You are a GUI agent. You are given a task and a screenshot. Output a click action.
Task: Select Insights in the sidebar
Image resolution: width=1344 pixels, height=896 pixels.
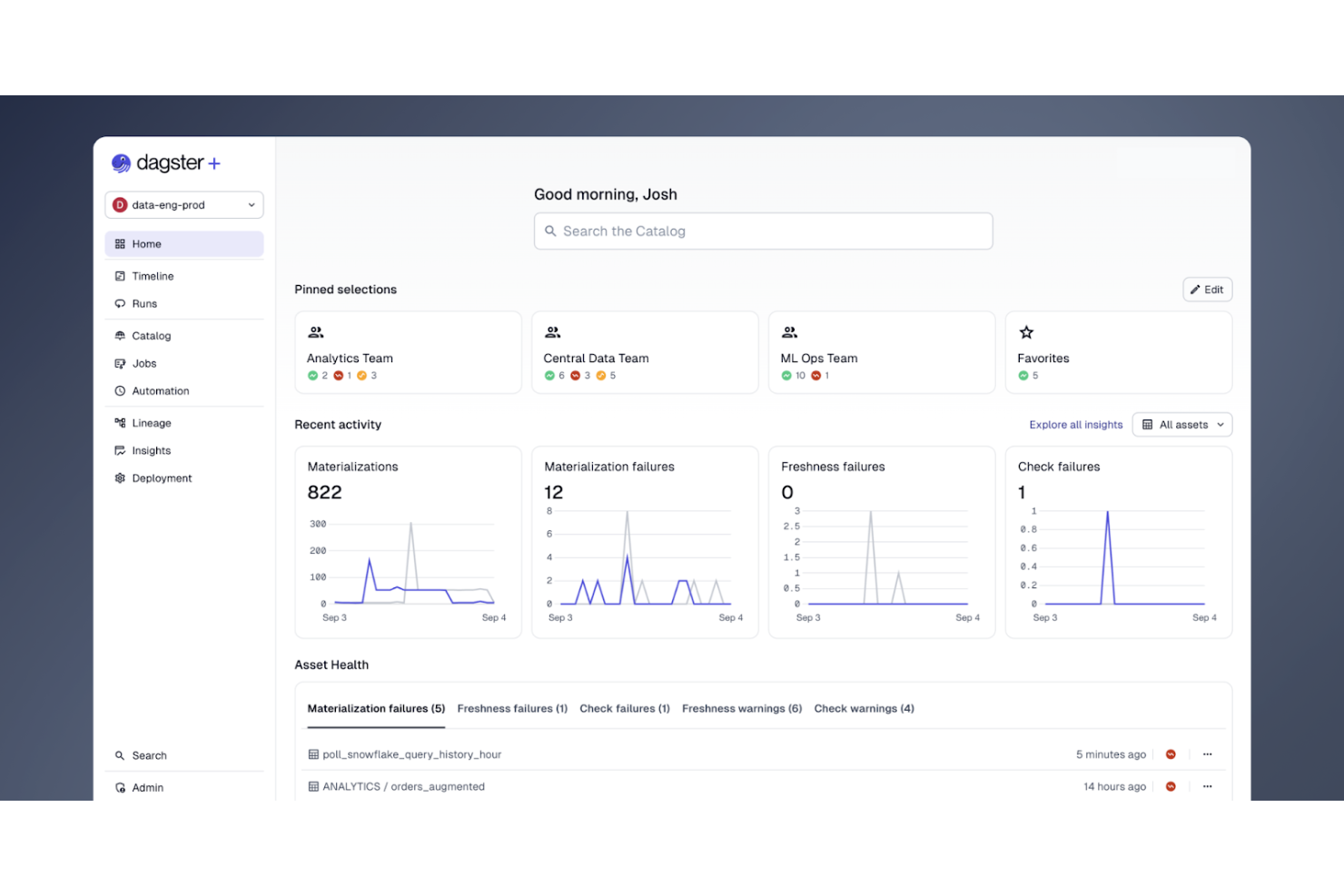click(x=153, y=450)
